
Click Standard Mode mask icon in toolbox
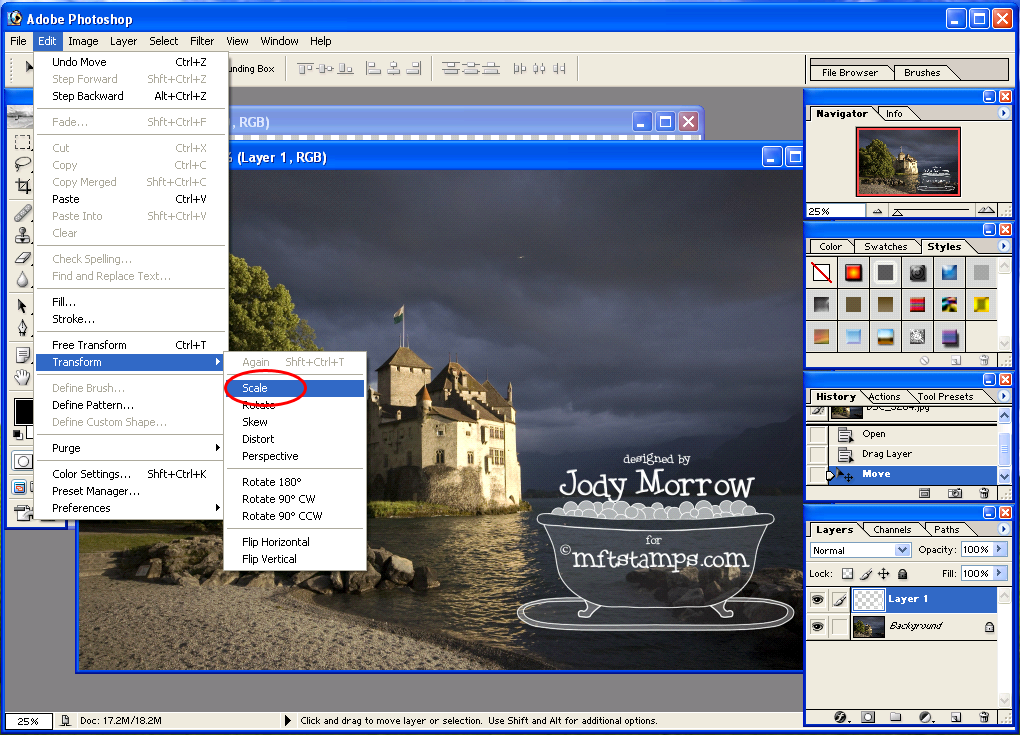tap(23, 461)
